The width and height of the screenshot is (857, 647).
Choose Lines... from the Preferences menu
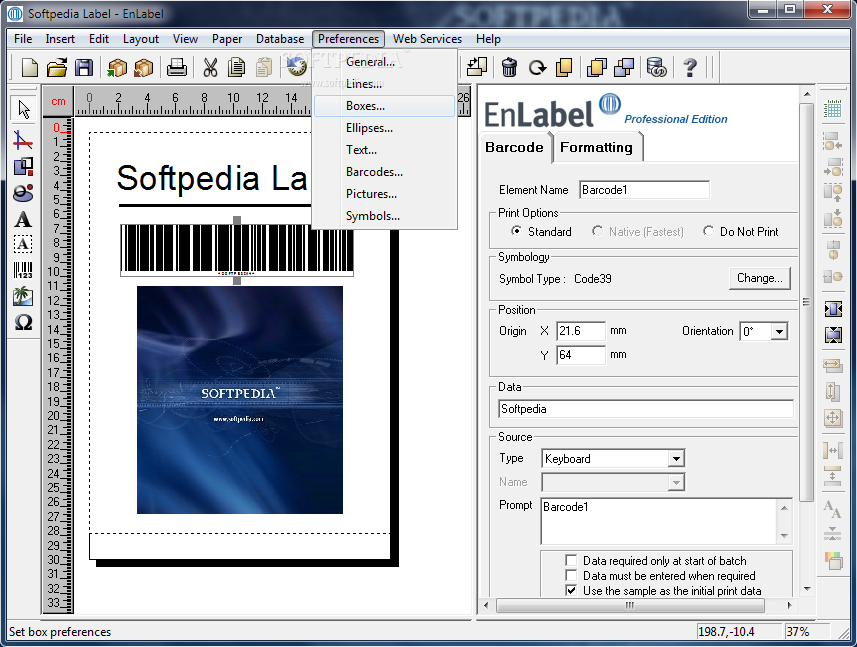coord(384,84)
